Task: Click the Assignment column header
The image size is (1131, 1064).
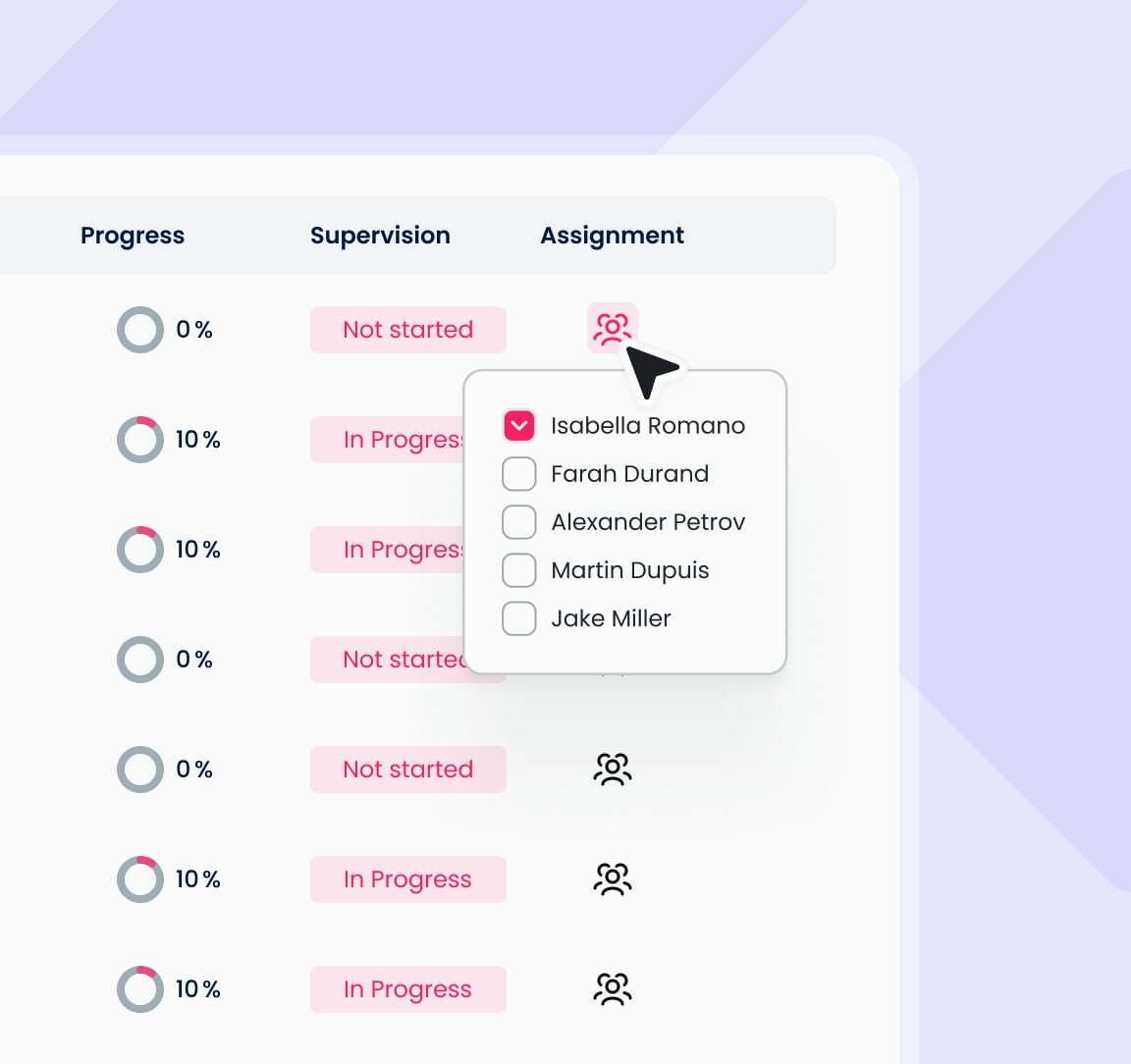Action: 612,236
